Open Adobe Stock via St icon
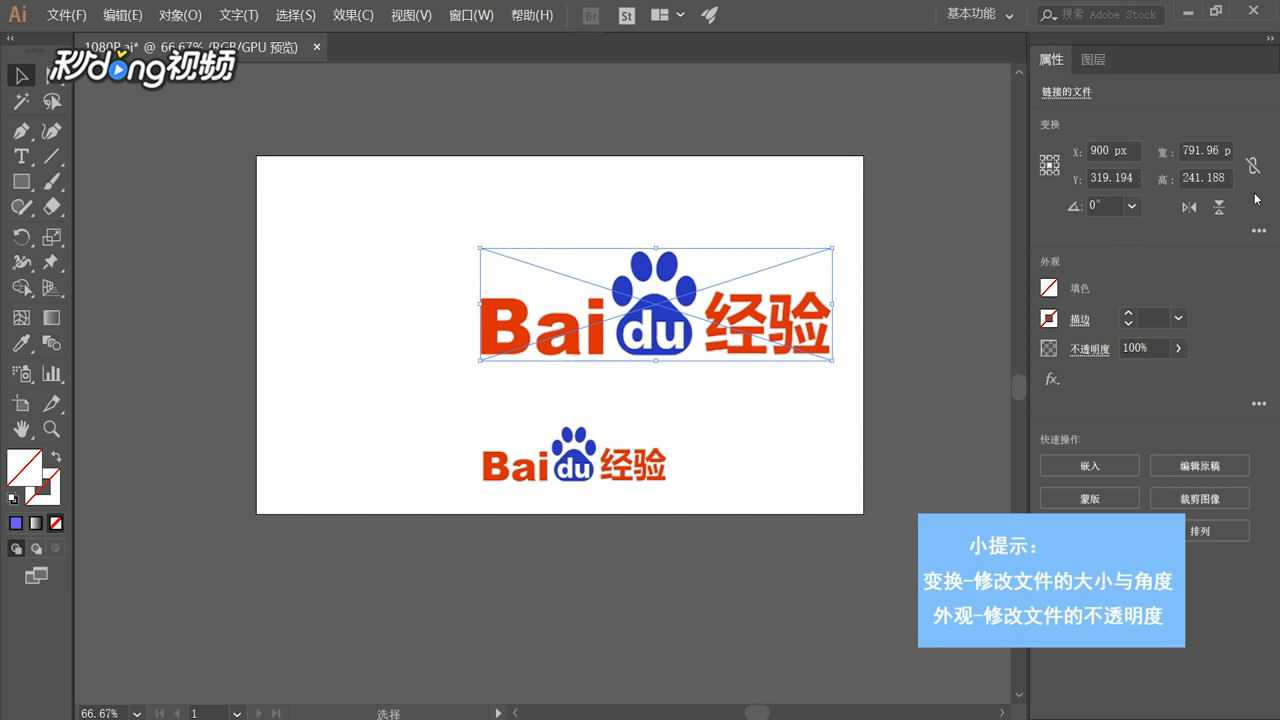 tap(627, 15)
